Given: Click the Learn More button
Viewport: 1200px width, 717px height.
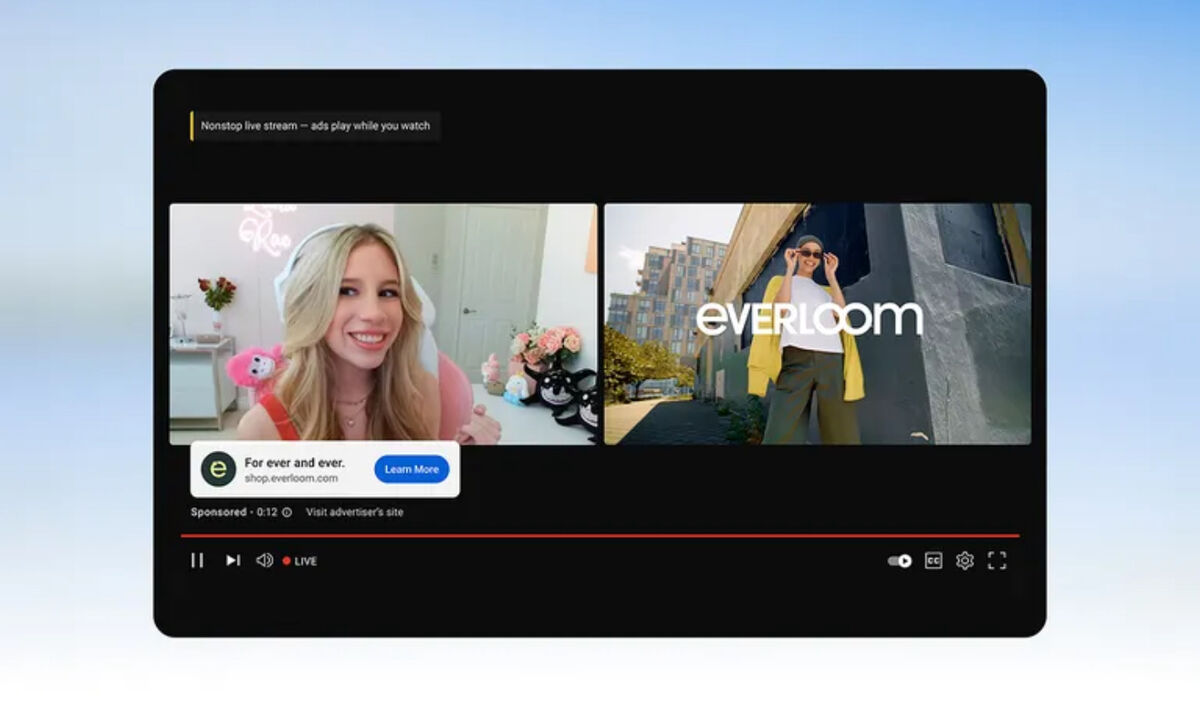Looking at the screenshot, I should click(x=412, y=469).
